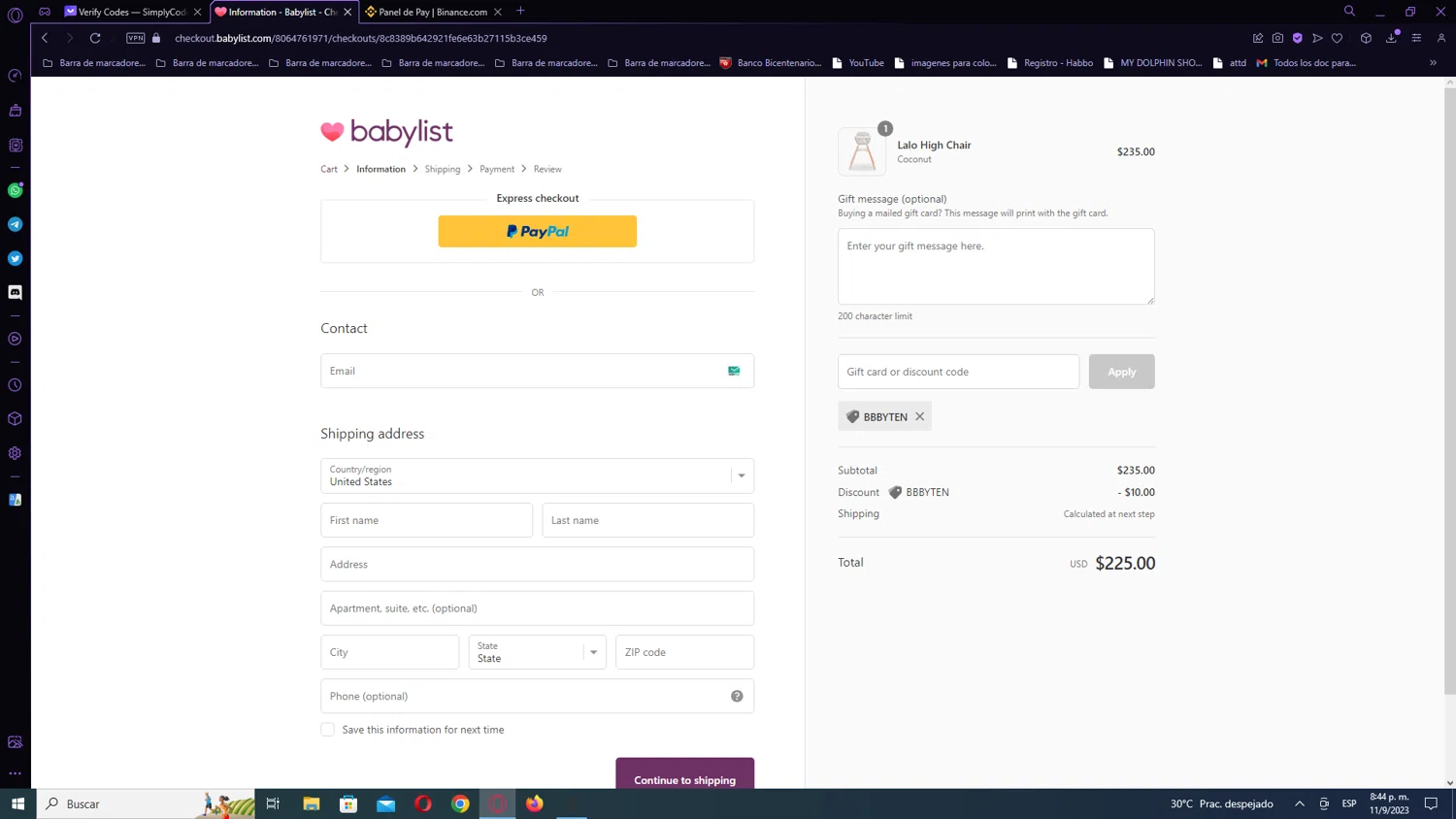Open WhatsApp in the Opera sidebar
Viewport: 1456px width, 819px height.
pyautogui.click(x=16, y=190)
